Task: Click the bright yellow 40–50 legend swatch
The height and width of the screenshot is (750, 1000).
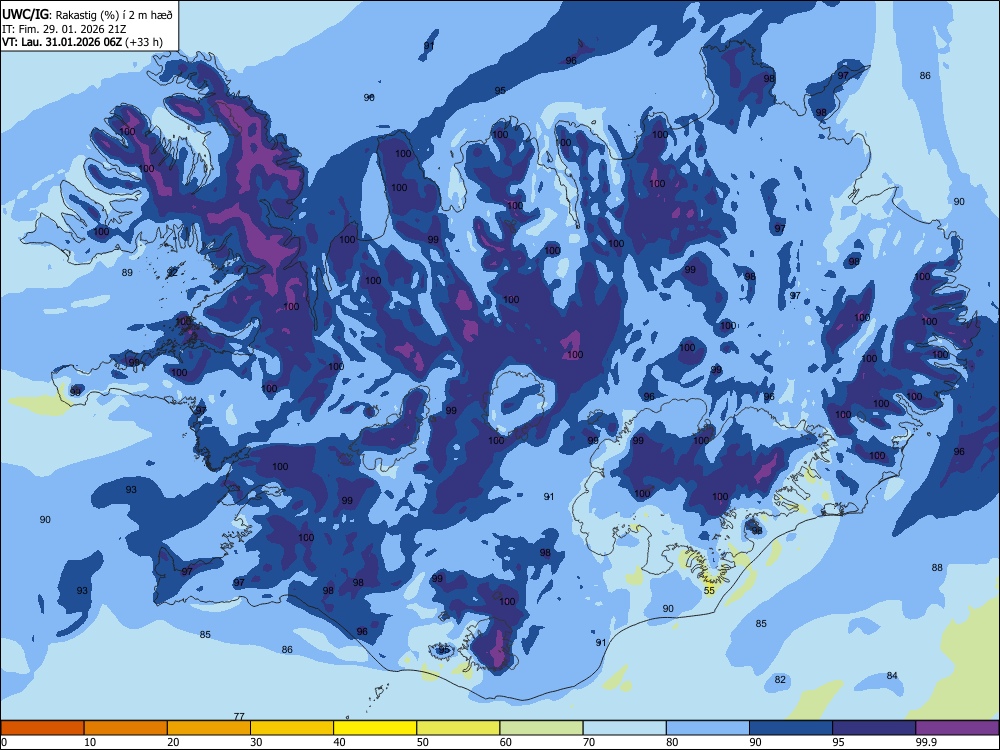Action: pos(375,728)
